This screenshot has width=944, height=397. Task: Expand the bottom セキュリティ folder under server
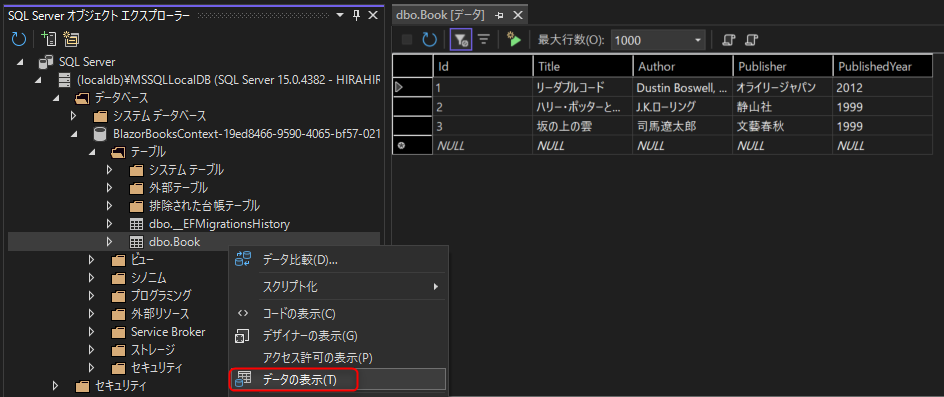pos(56,385)
